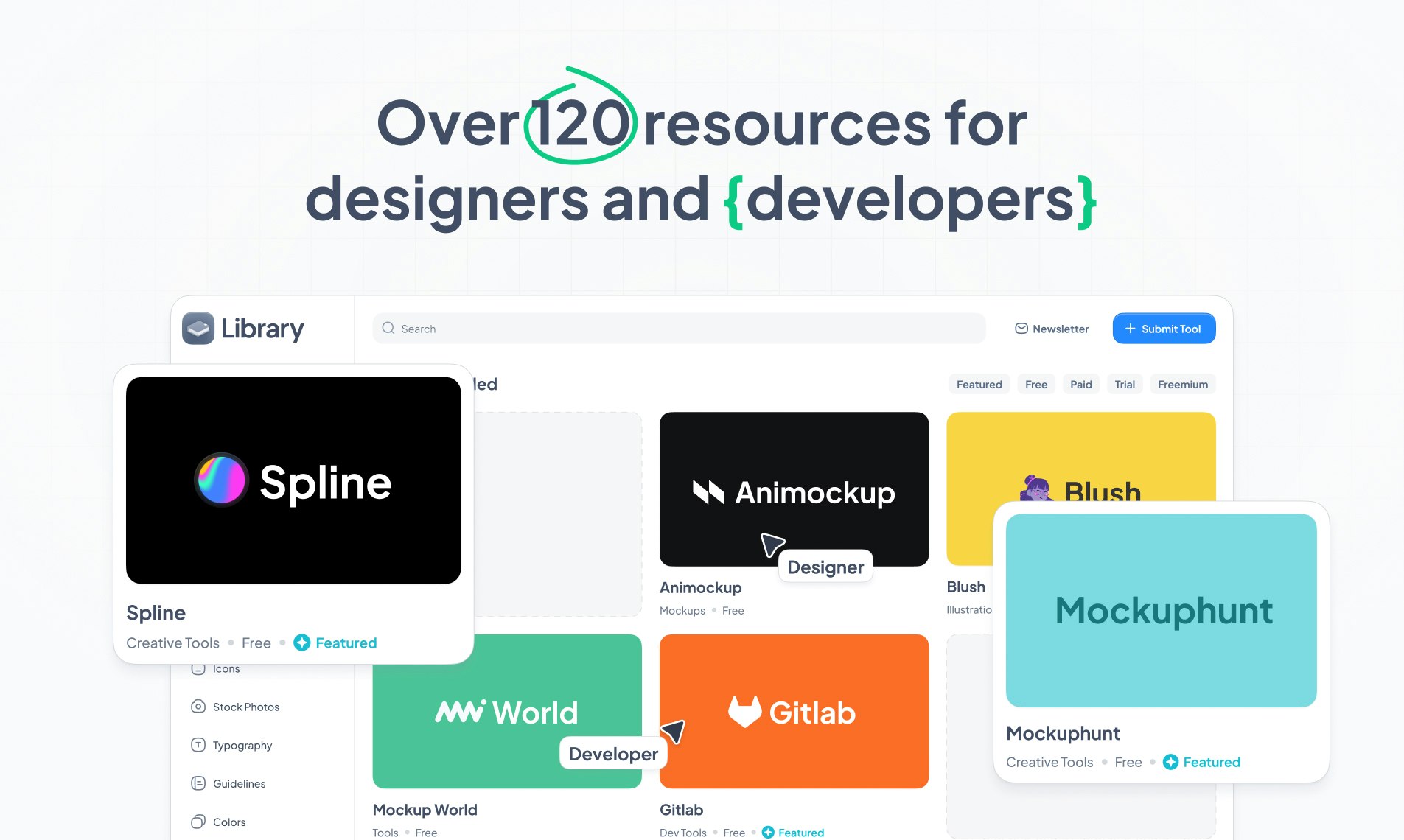Click the Mockup World MW logo
Screen dimensions: 1404x840
tap(460, 711)
